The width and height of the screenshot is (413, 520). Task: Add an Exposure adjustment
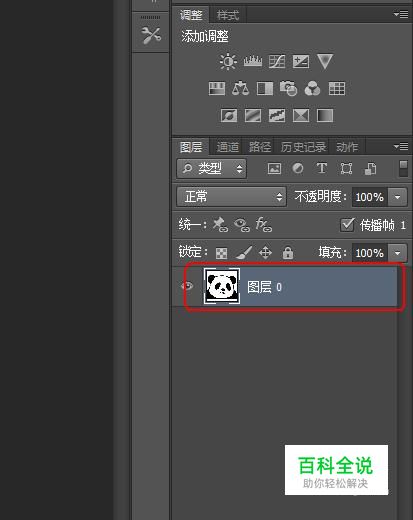[x=301, y=62]
